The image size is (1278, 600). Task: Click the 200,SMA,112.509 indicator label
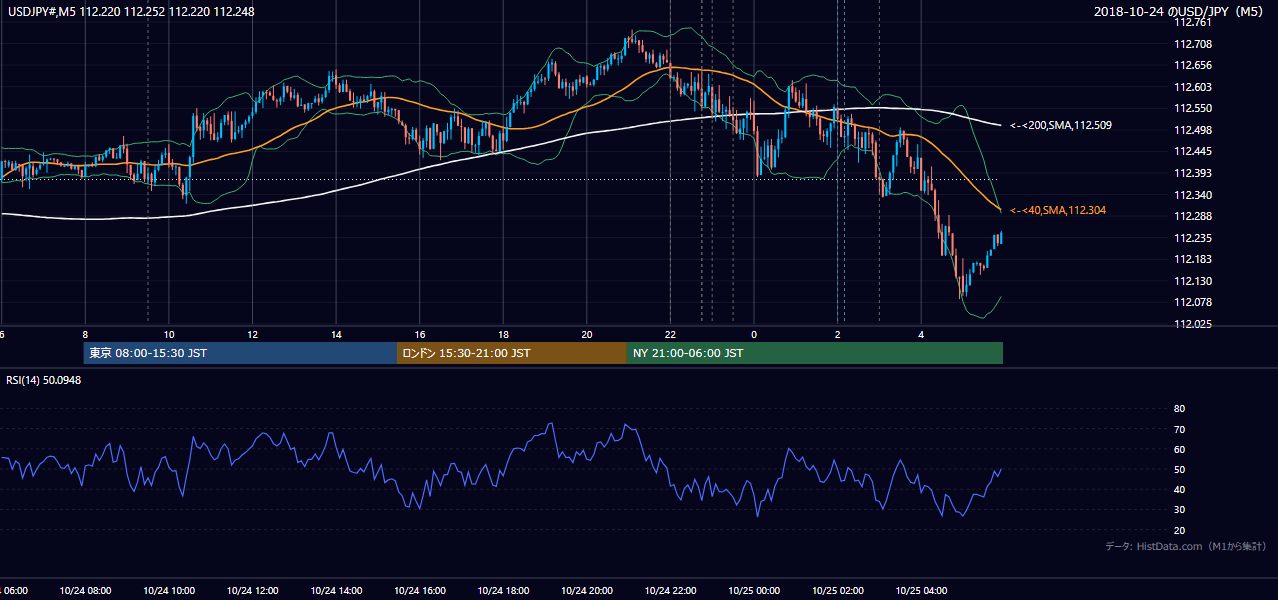point(1061,126)
